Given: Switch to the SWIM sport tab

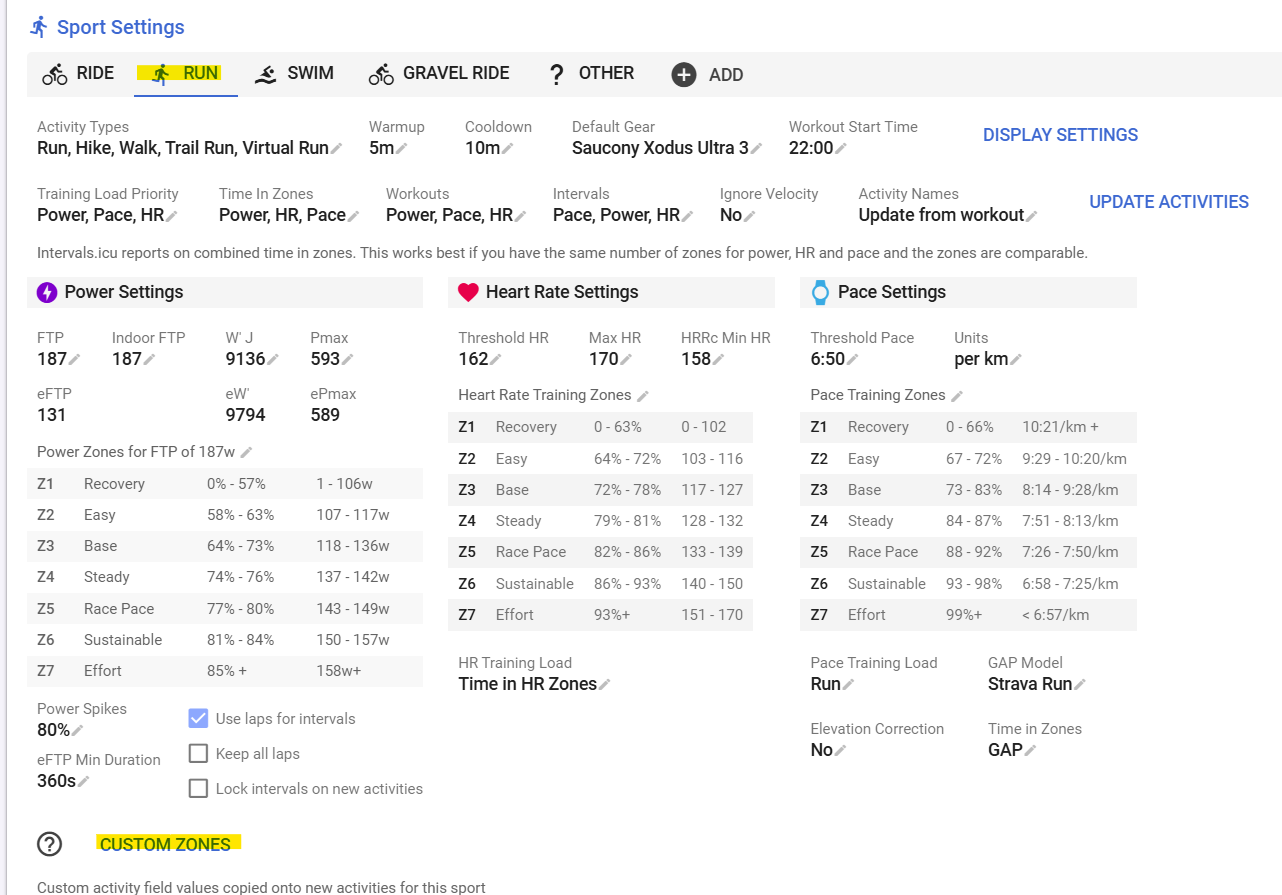Looking at the screenshot, I should click(x=294, y=73).
